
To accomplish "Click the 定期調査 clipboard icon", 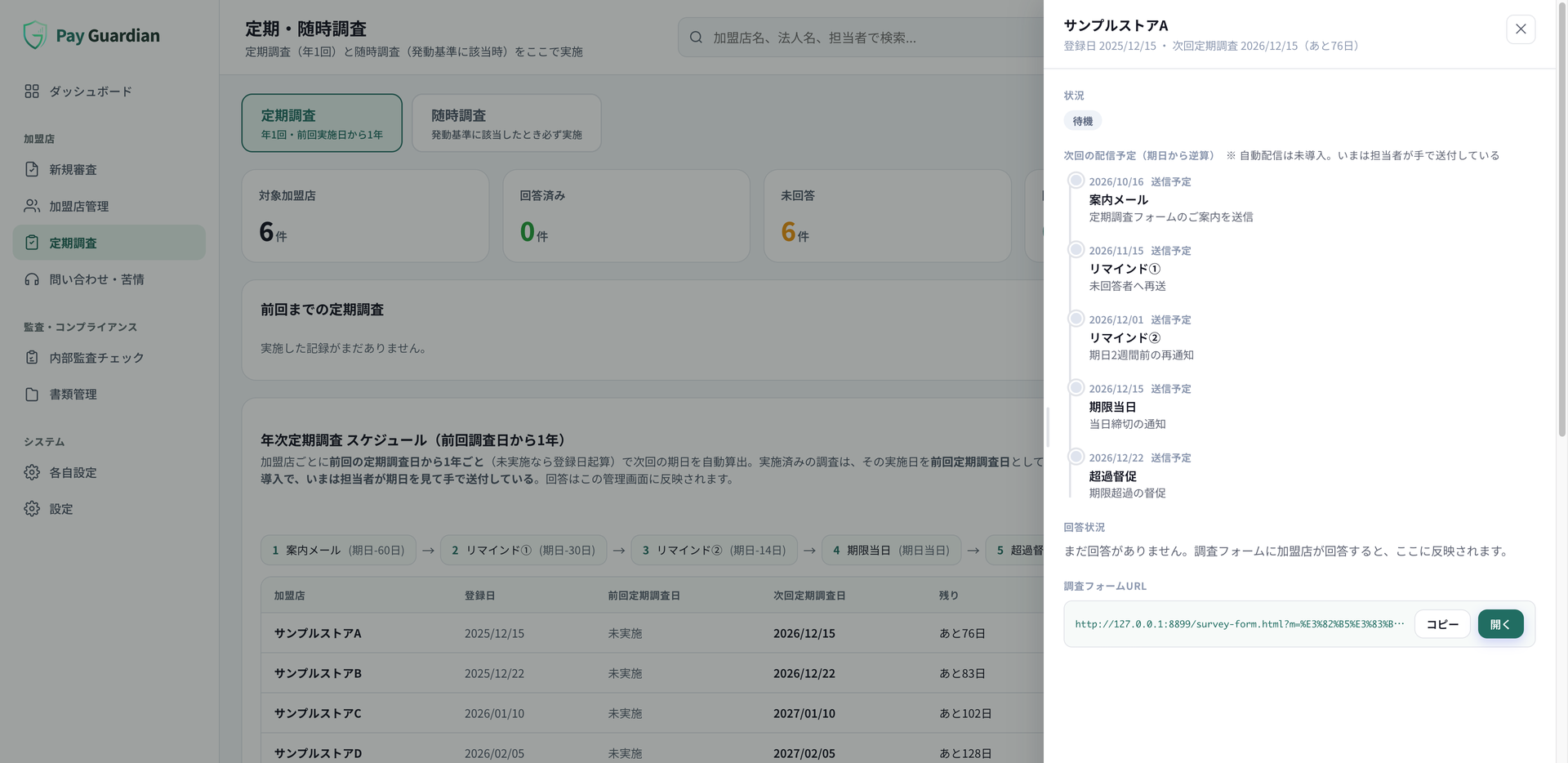I will 32,243.
